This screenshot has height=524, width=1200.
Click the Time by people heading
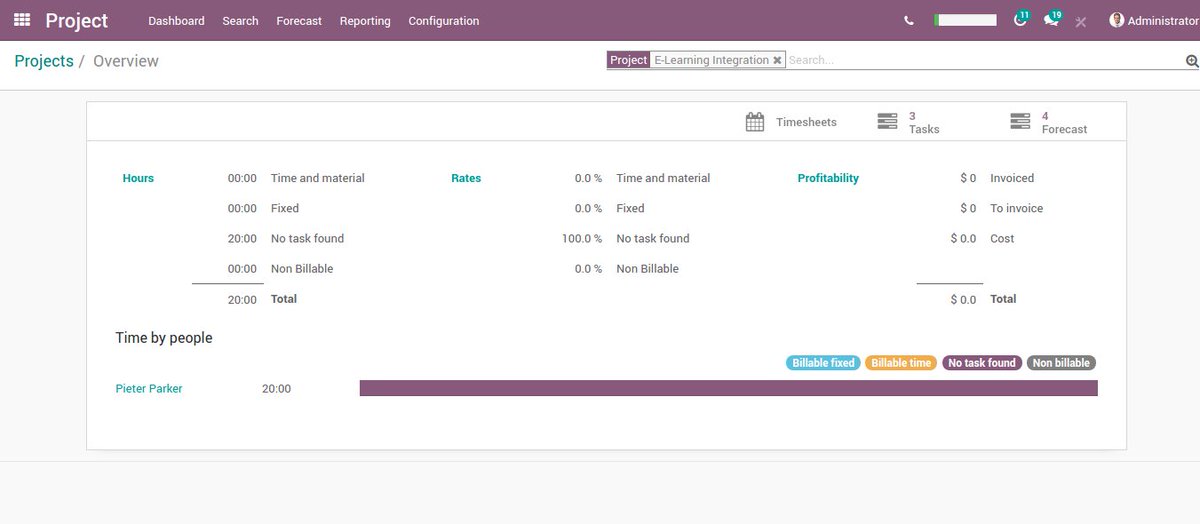click(x=164, y=338)
